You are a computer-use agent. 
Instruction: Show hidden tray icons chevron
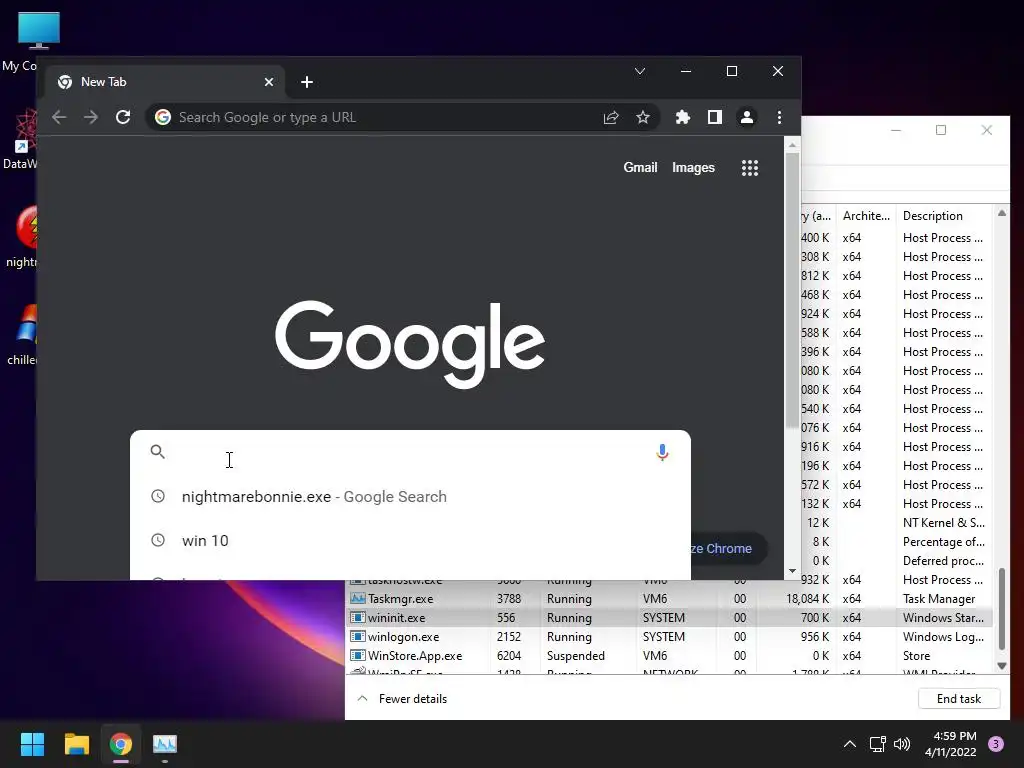tap(850, 744)
